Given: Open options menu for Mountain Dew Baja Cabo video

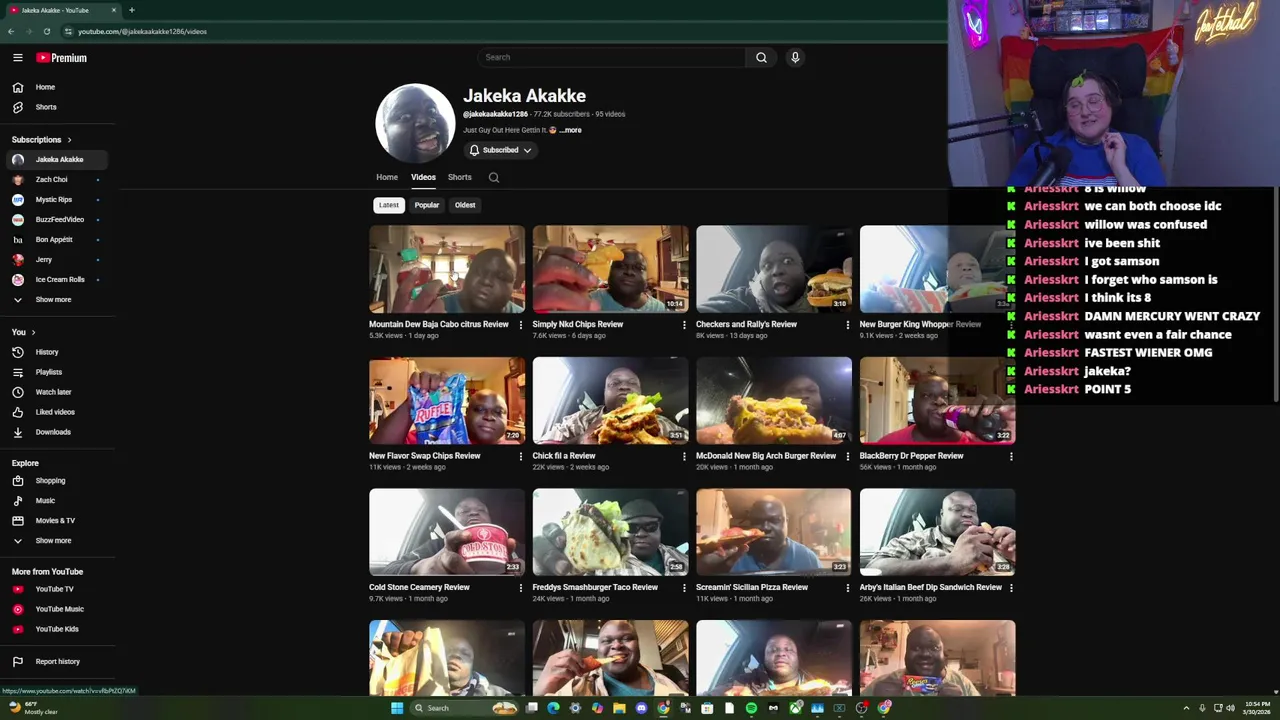Looking at the screenshot, I should click(x=520, y=324).
